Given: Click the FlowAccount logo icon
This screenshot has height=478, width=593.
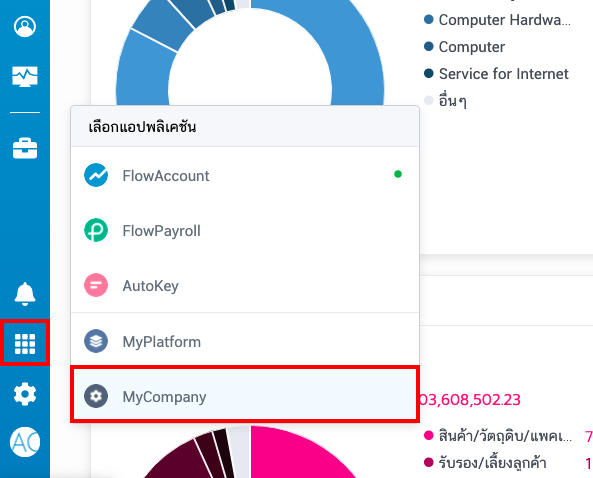Looking at the screenshot, I should coord(96,175).
